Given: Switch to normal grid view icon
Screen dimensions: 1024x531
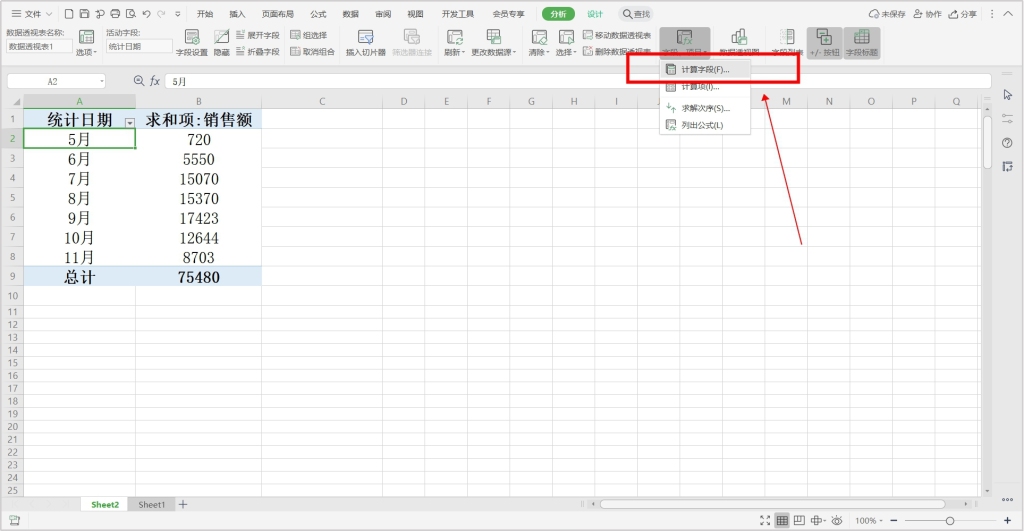Looking at the screenshot, I should (x=782, y=521).
